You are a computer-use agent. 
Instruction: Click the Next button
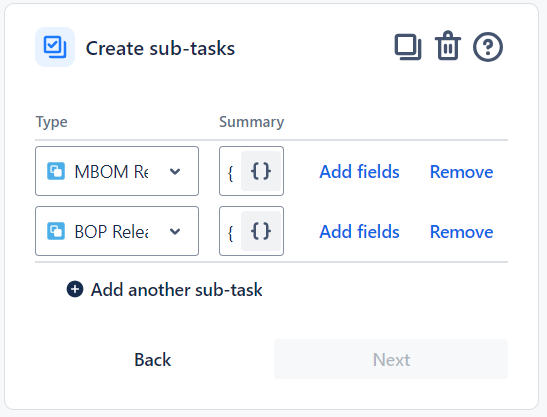(x=391, y=359)
